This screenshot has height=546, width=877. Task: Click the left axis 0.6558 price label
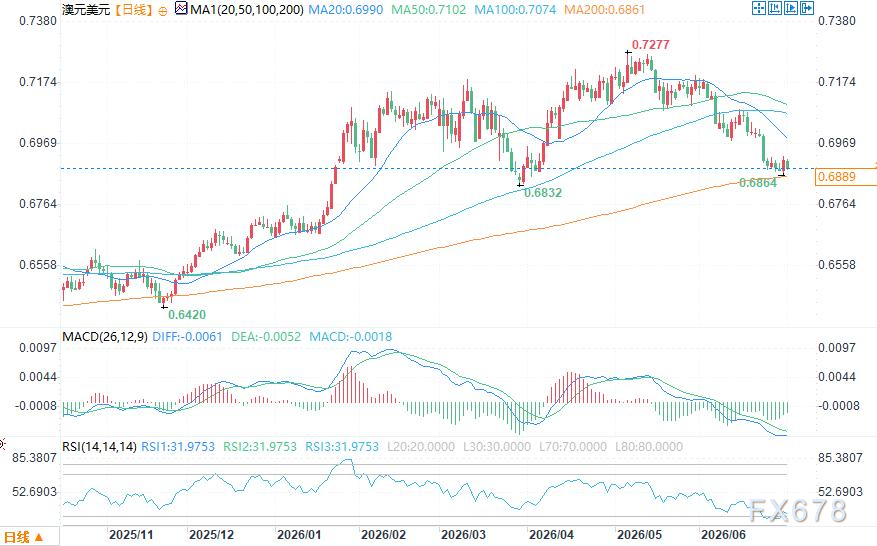(x=38, y=265)
